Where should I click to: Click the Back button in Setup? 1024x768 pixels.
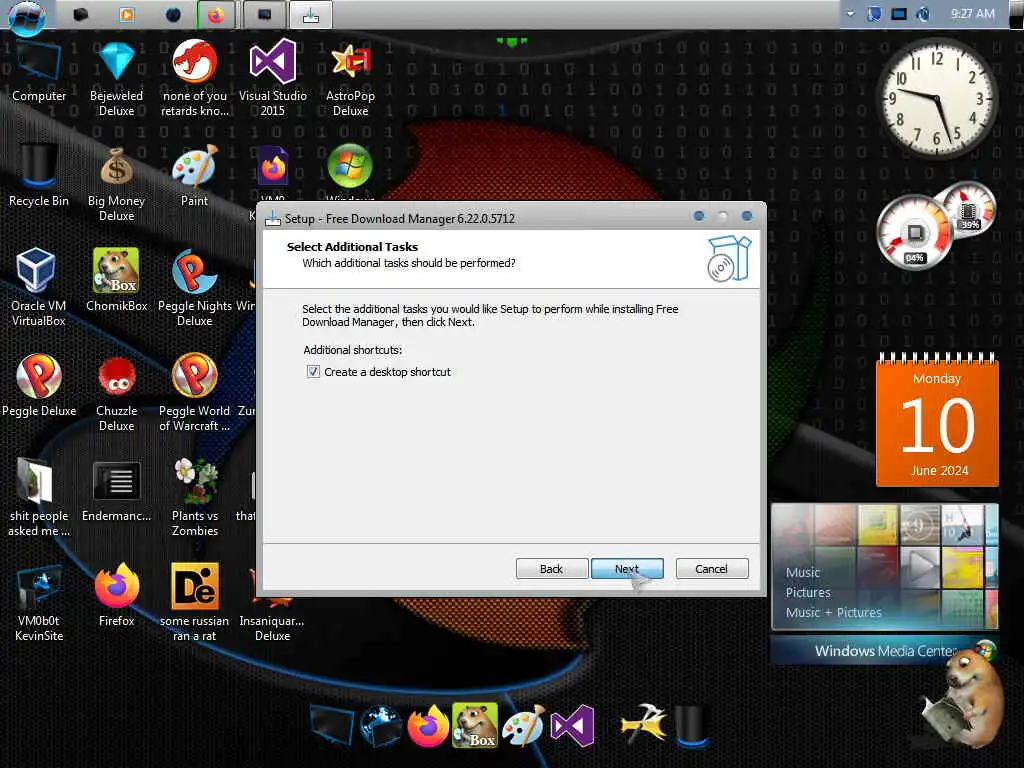(551, 569)
